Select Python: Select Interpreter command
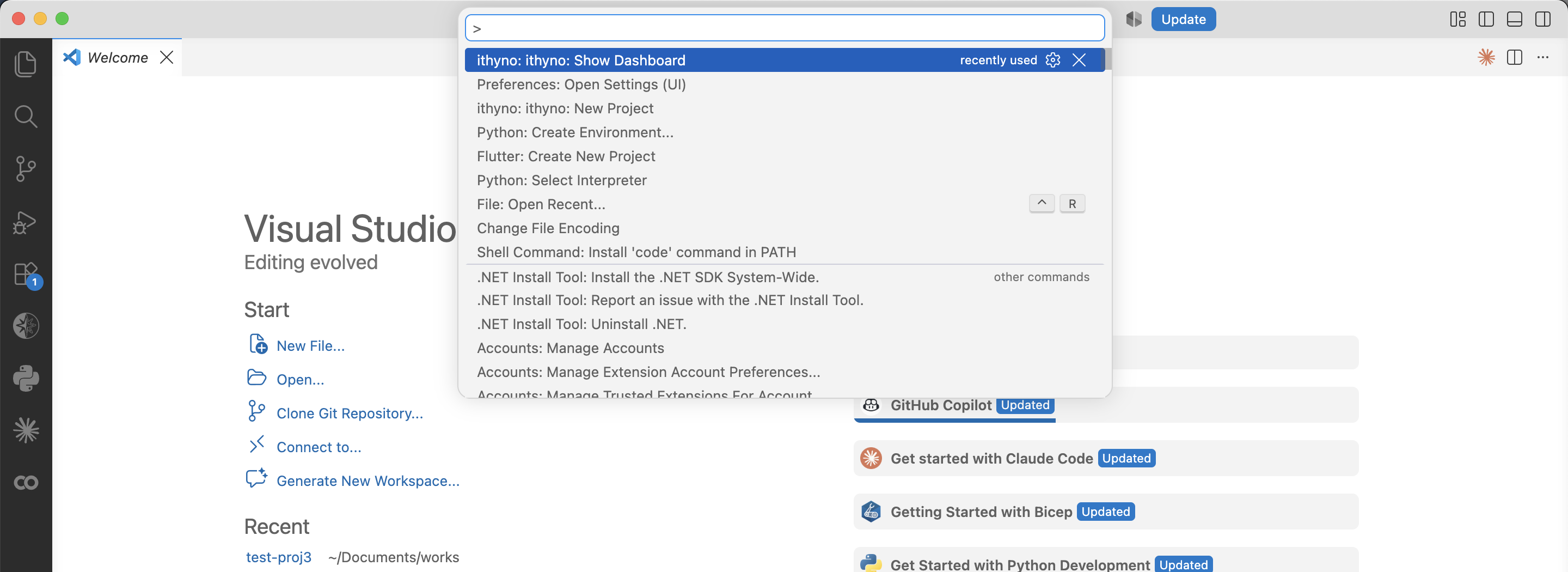The width and height of the screenshot is (1568, 572). tap(785, 180)
